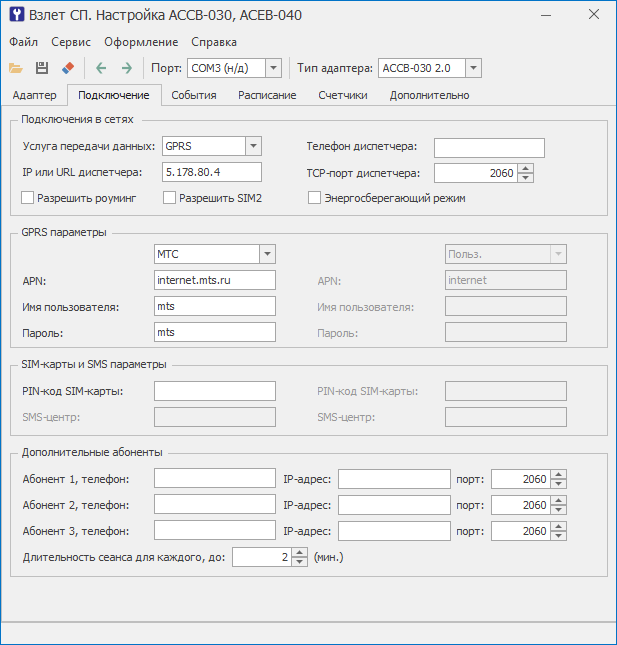
Task: Open the Порт COM3 dropdown
Action: (273, 68)
